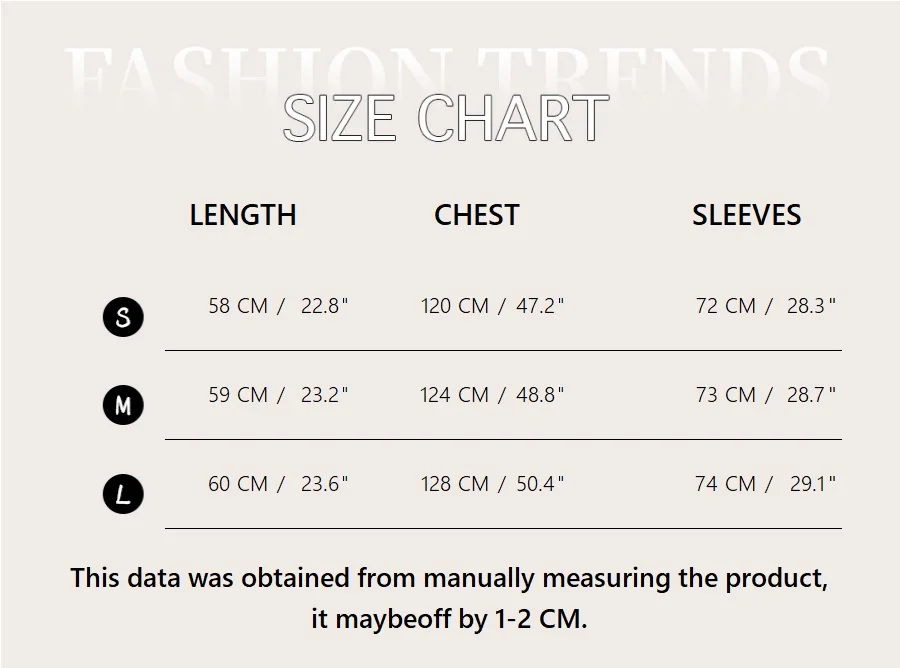Select the 128 CM chest value
This screenshot has width=900, height=668.
pyautogui.click(x=454, y=484)
